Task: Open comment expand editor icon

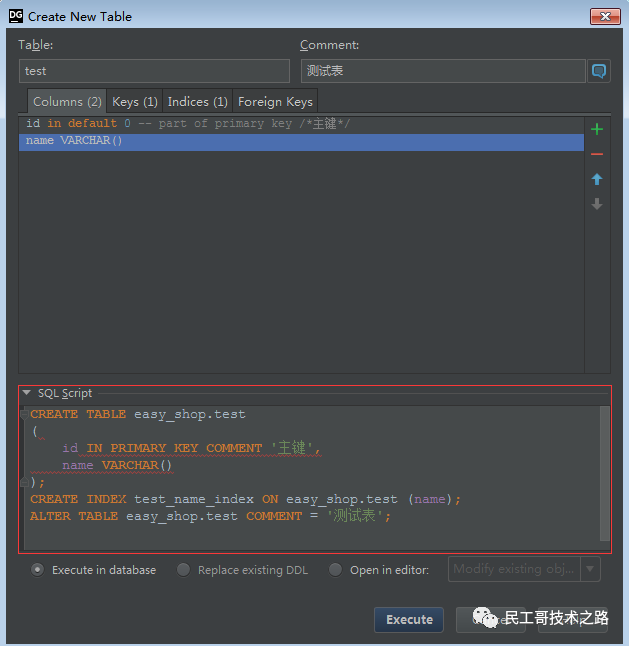Action: (599, 71)
